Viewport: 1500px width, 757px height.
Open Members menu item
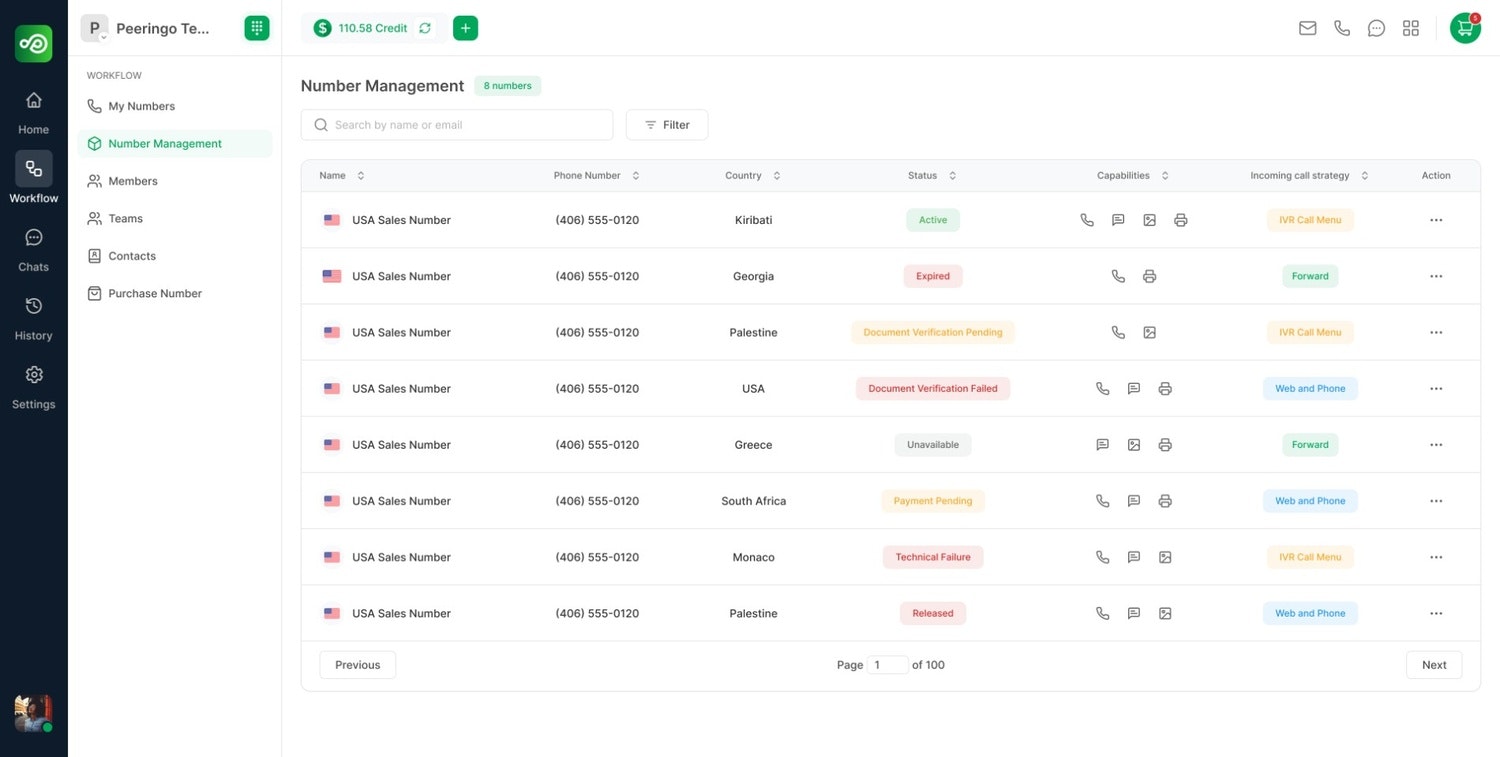coord(175,181)
